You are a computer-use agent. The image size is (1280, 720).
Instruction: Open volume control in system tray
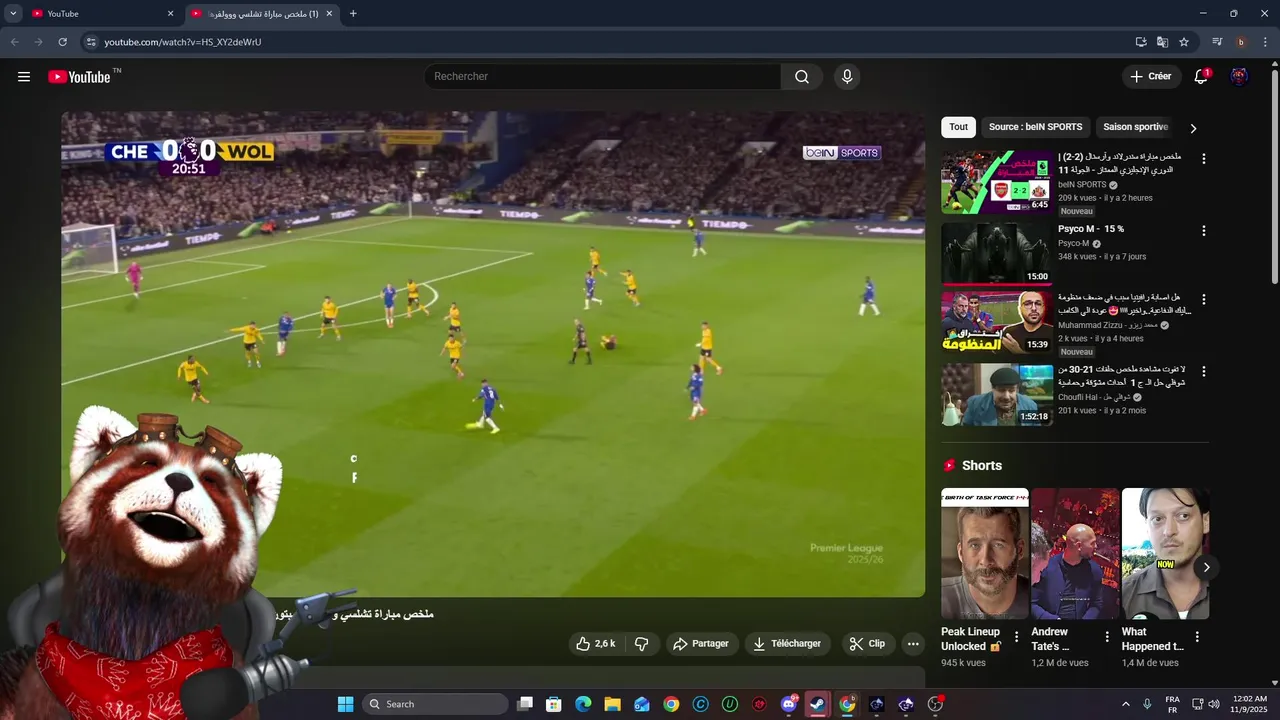click(1214, 704)
